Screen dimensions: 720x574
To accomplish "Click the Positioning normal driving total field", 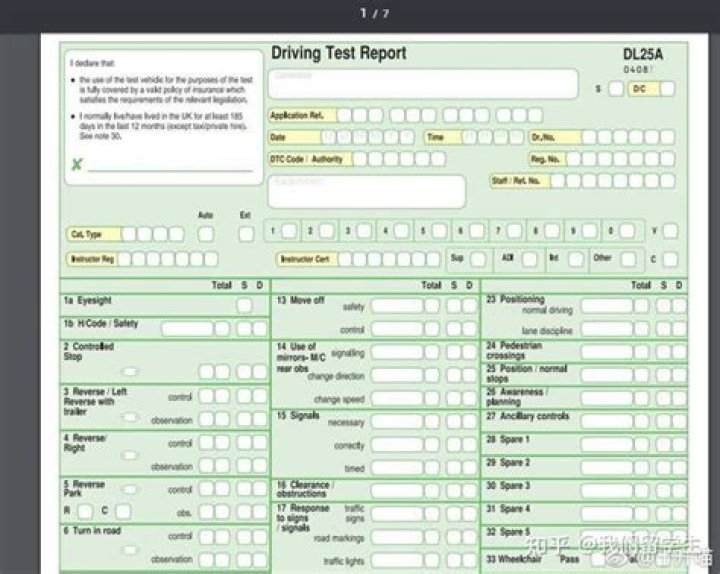I will (x=607, y=306).
